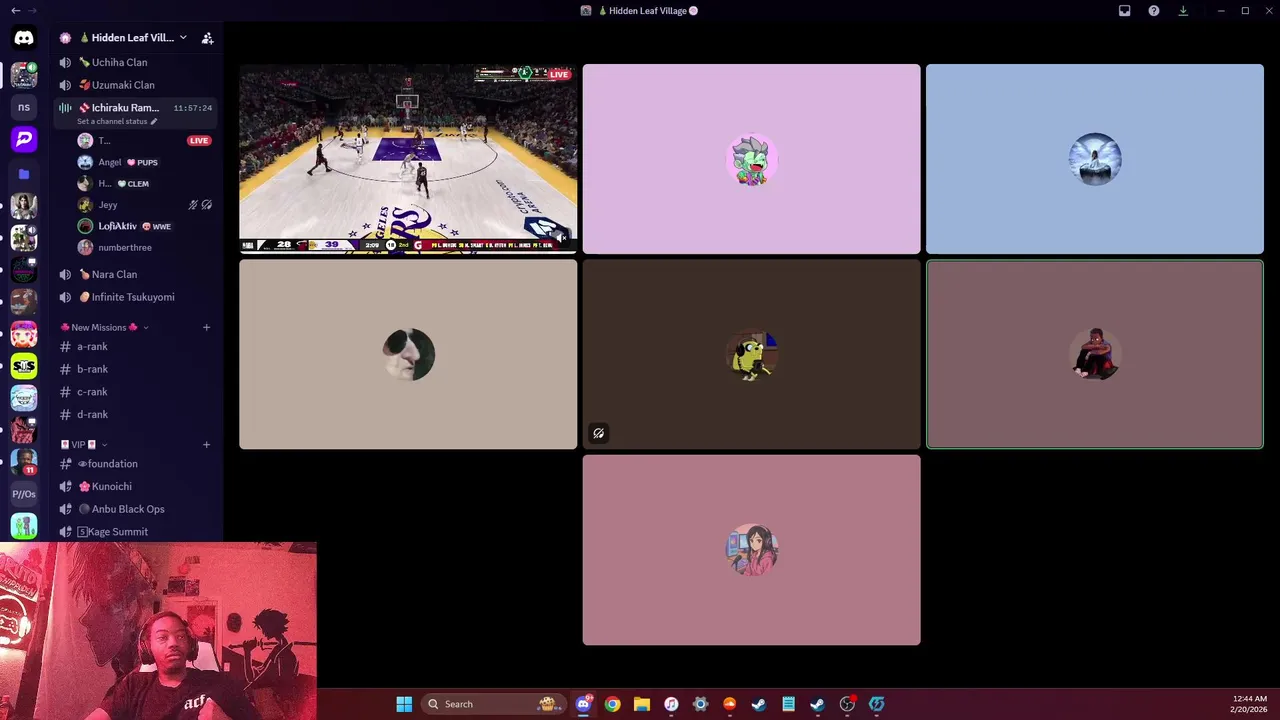Open the foundation channel
1280x720 pixels.
[133, 464]
